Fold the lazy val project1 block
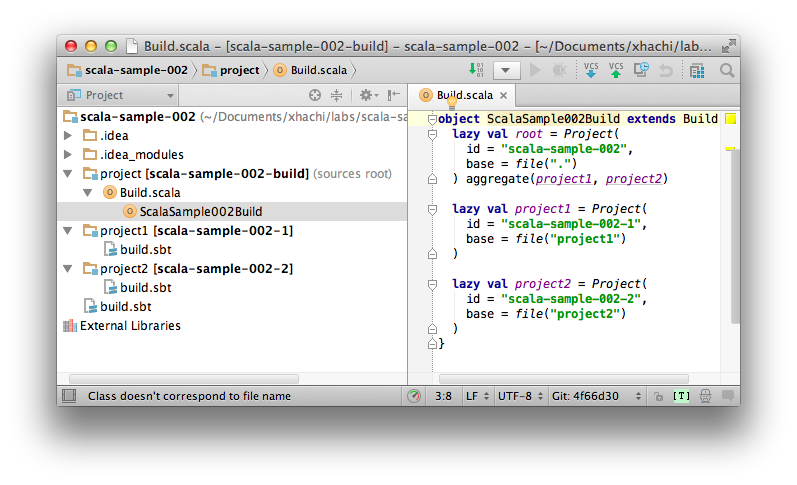797x485 pixels. click(x=432, y=209)
